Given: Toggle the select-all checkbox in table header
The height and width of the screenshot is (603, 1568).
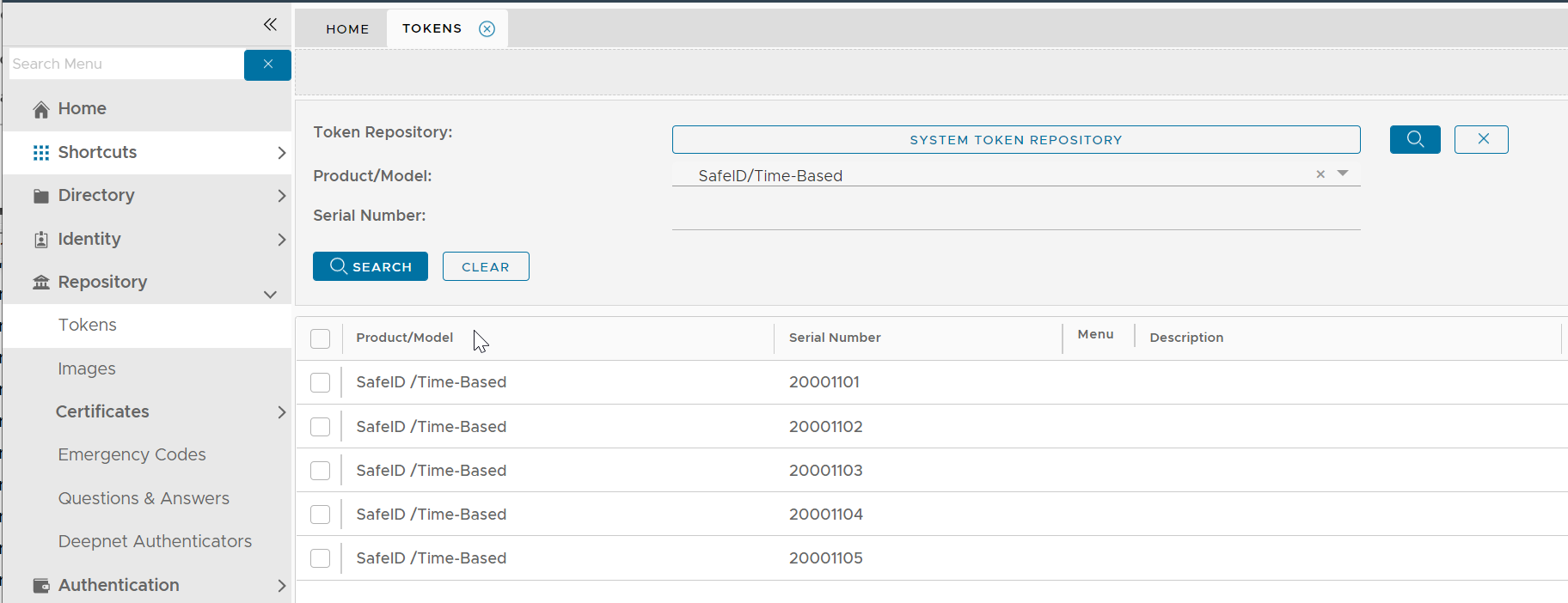Looking at the screenshot, I should [x=320, y=338].
